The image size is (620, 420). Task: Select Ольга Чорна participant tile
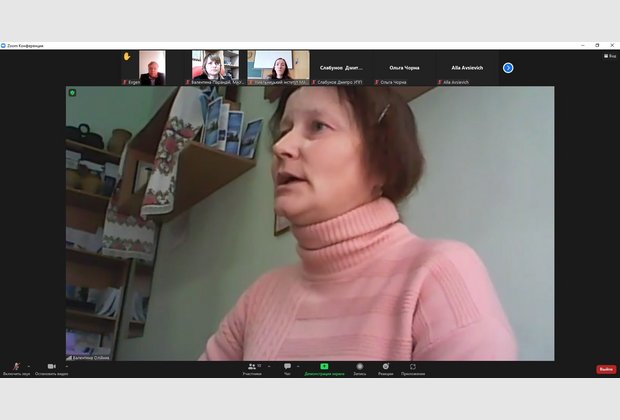[x=404, y=68]
